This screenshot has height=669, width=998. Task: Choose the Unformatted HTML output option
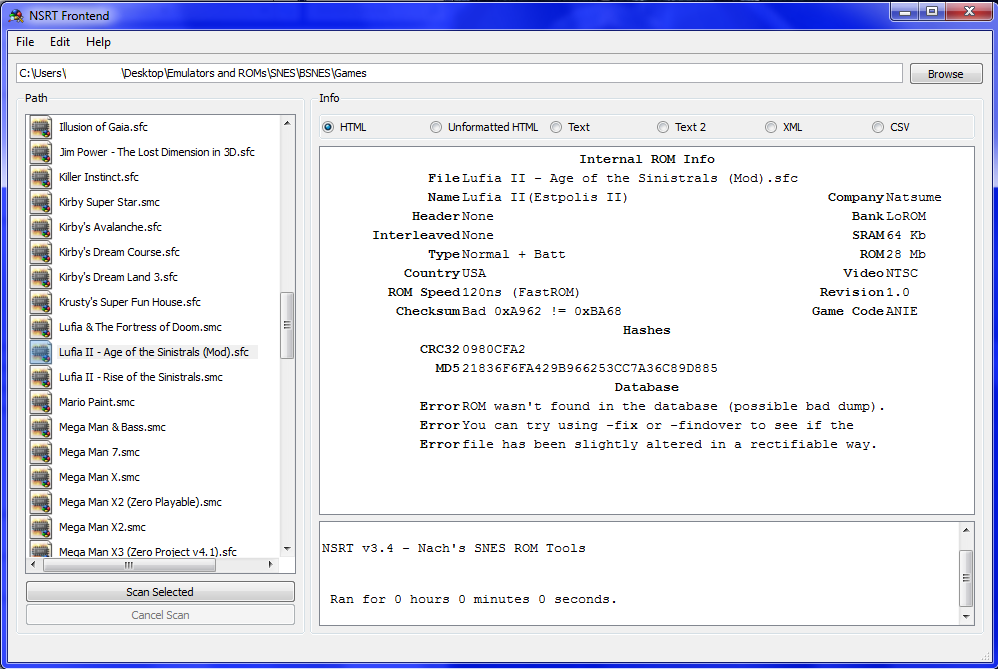tap(436, 127)
